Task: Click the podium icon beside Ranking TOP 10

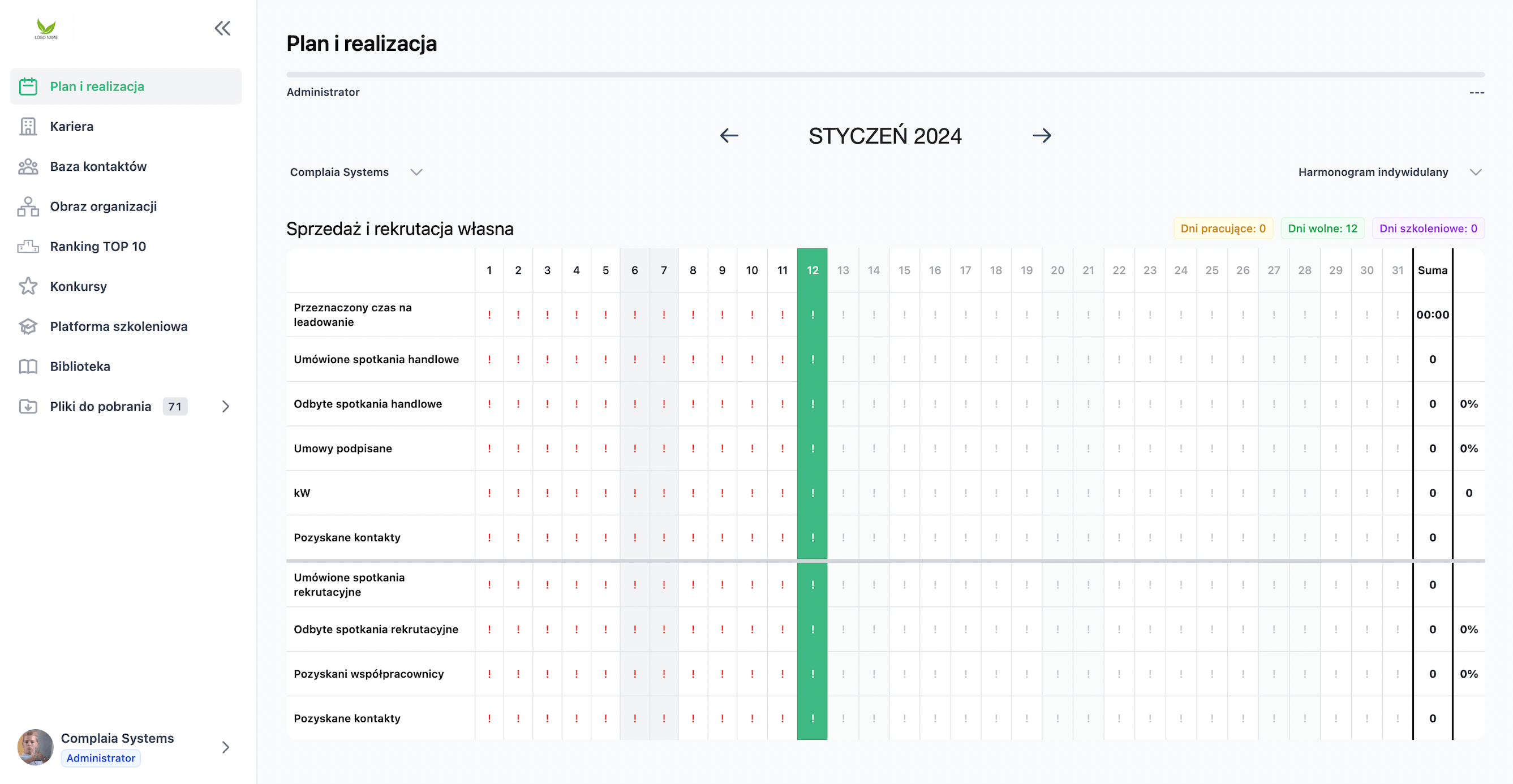Action: tap(28, 246)
